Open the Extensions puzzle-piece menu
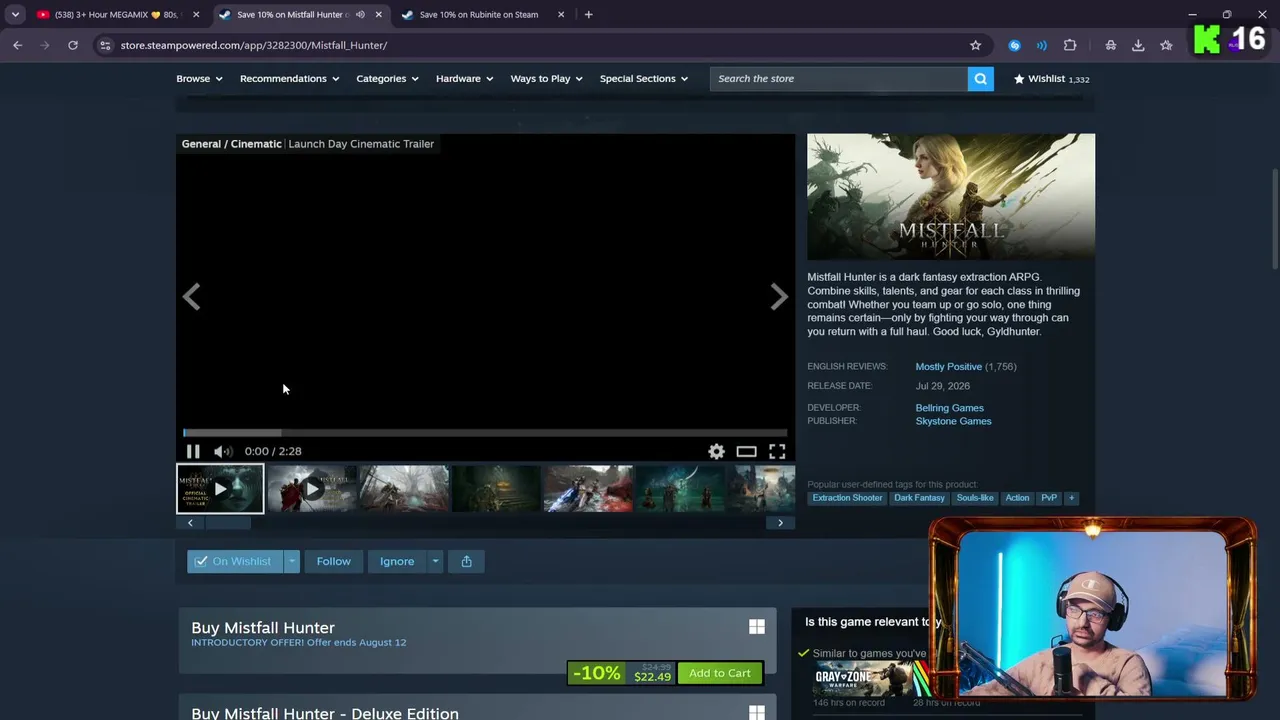The width and height of the screenshot is (1280, 720). (x=1070, y=45)
